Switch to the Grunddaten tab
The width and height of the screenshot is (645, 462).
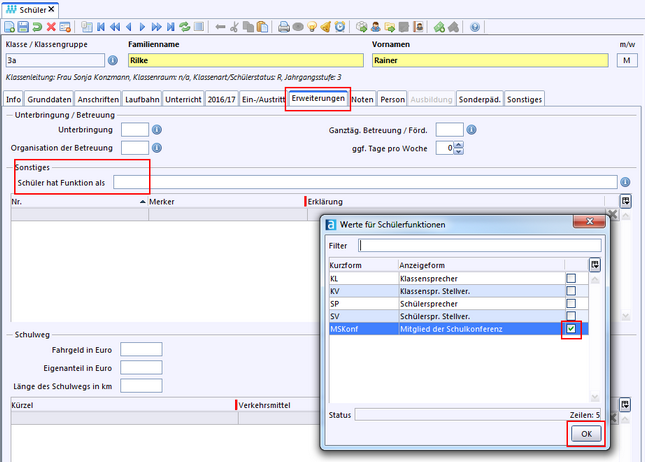pyautogui.click(x=49, y=100)
